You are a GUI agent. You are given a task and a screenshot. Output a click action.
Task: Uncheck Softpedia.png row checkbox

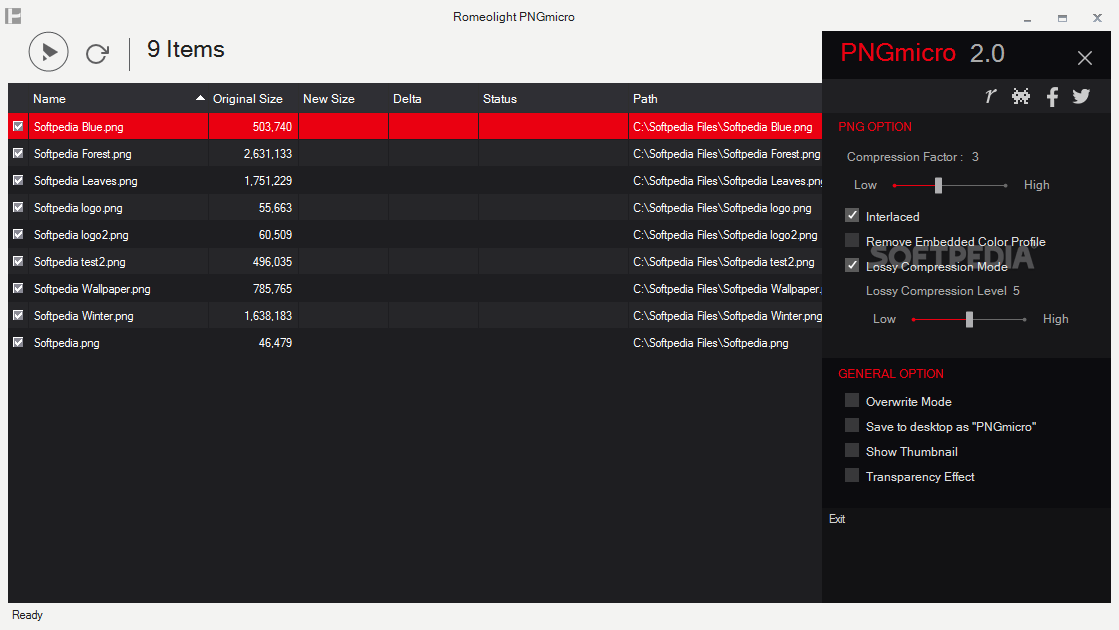click(18, 342)
